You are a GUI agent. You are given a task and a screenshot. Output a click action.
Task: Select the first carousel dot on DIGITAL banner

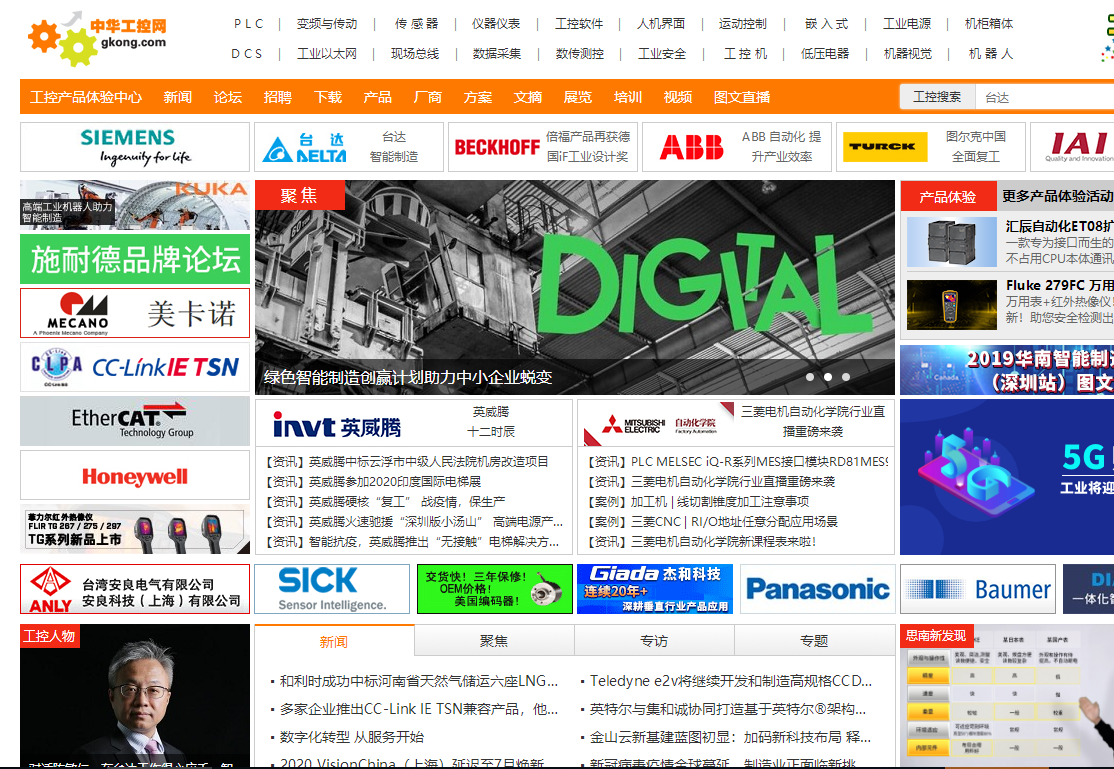coord(810,377)
